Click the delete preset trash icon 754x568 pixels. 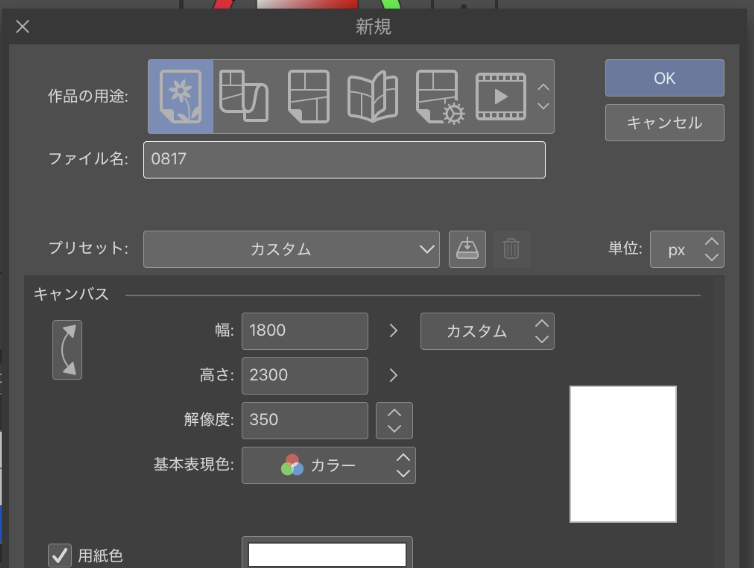tap(511, 249)
